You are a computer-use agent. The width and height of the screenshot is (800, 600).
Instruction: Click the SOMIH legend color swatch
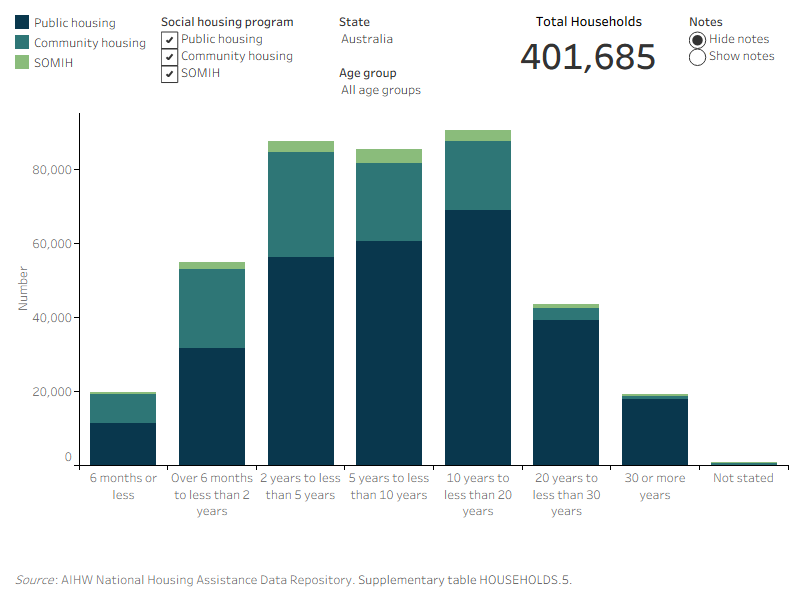22,62
